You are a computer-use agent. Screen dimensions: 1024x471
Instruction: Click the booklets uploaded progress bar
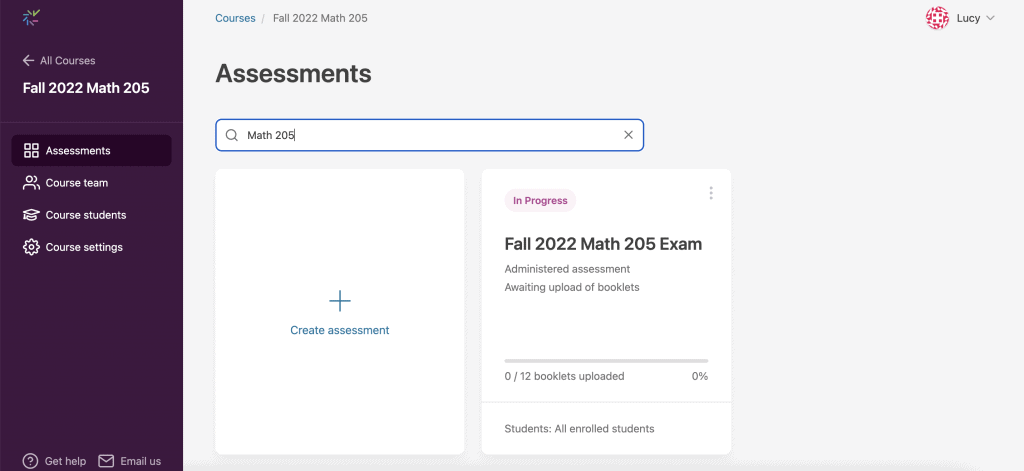[606, 360]
